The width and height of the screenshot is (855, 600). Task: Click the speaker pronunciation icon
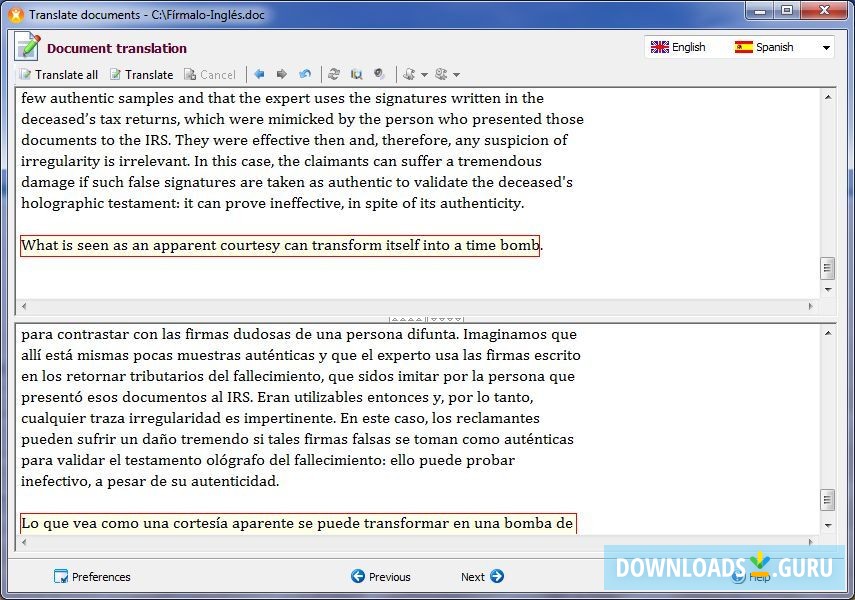(x=378, y=74)
